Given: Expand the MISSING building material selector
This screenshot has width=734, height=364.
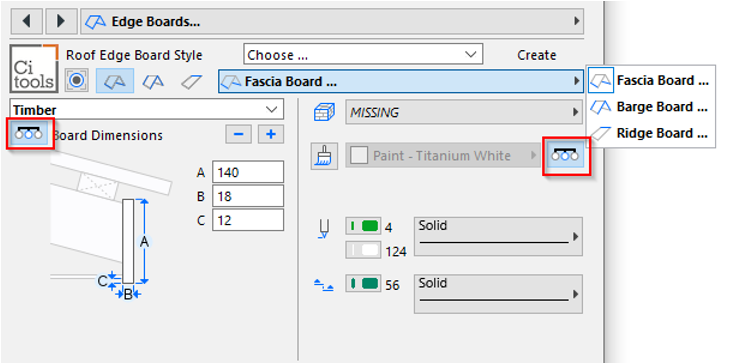Looking at the screenshot, I should [x=464, y=112].
